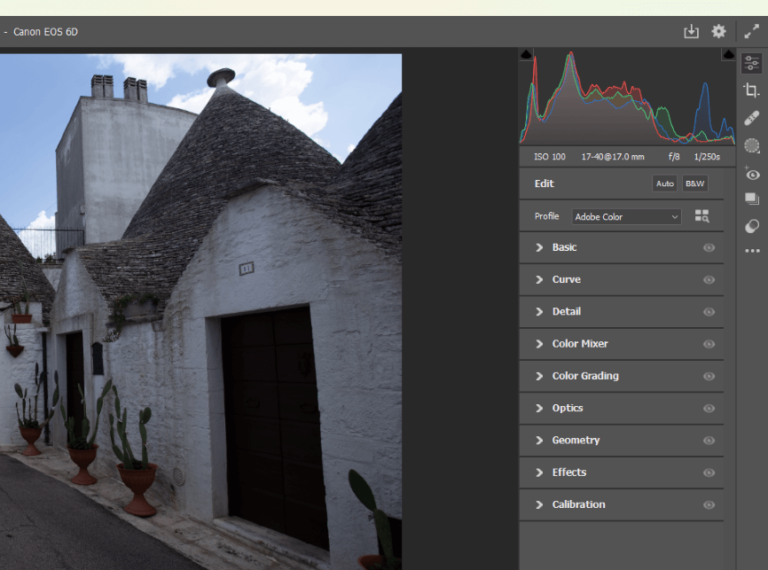Toggle Color Mixer visibility eye
Viewport: 768px width, 570px height.
[x=709, y=344]
